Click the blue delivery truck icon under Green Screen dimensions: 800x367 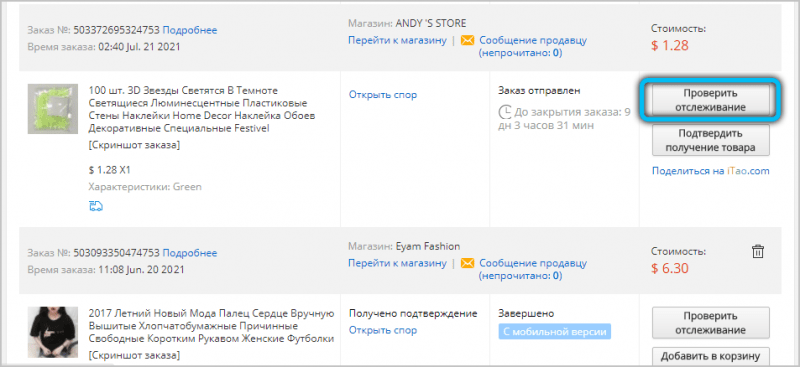[x=96, y=206]
